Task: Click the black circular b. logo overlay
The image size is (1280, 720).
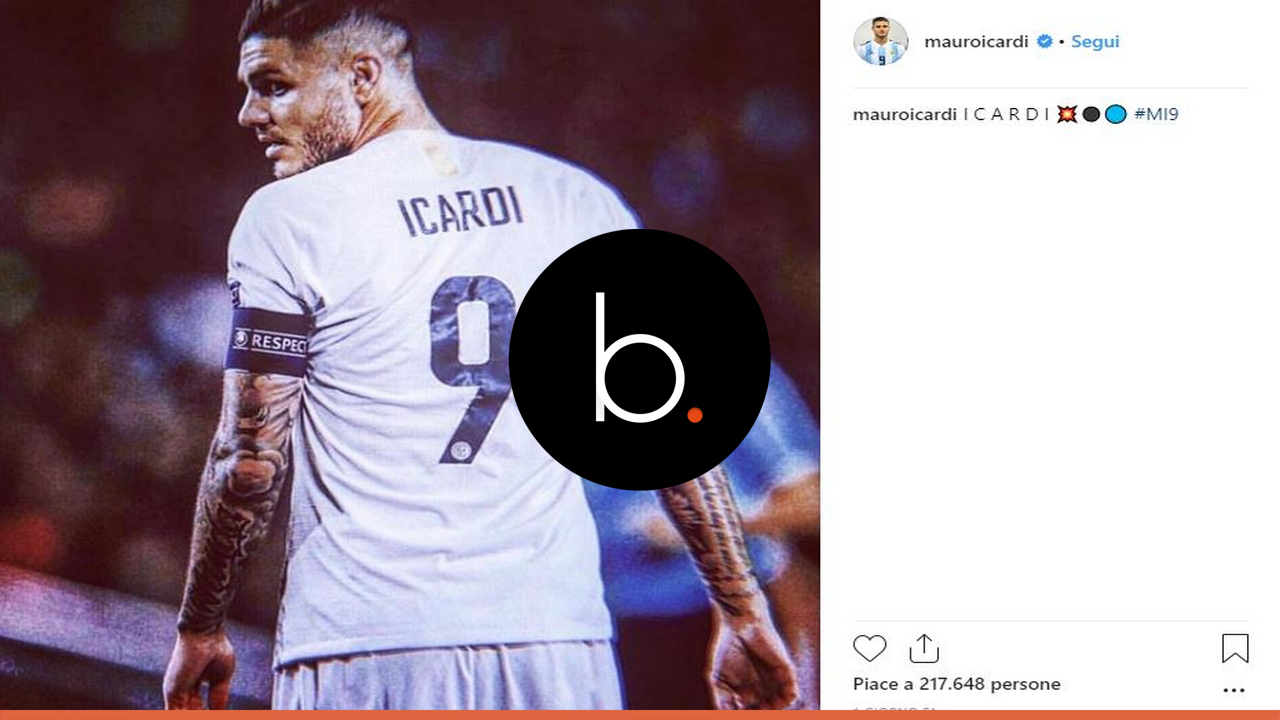Action: [x=640, y=360]
